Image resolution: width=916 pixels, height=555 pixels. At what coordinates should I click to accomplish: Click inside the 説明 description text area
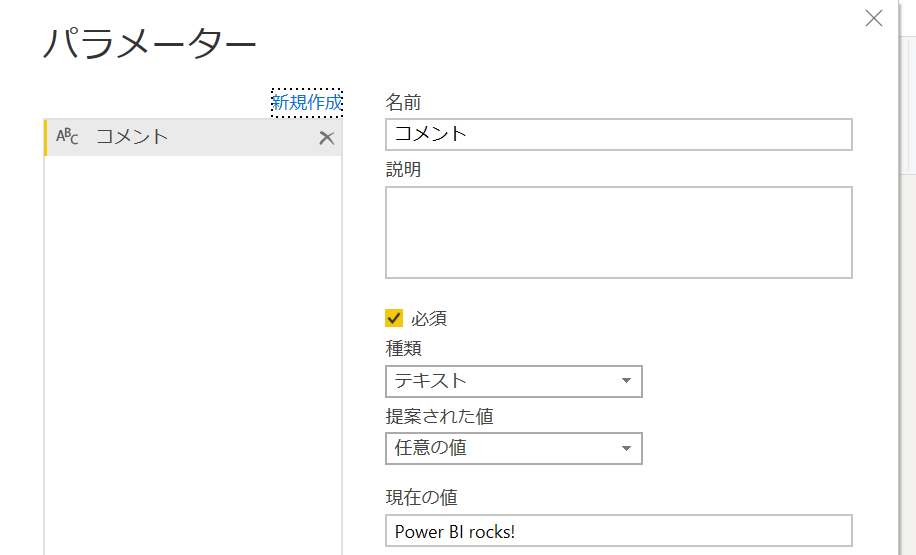pyautogui.click(x=619, y=233)
